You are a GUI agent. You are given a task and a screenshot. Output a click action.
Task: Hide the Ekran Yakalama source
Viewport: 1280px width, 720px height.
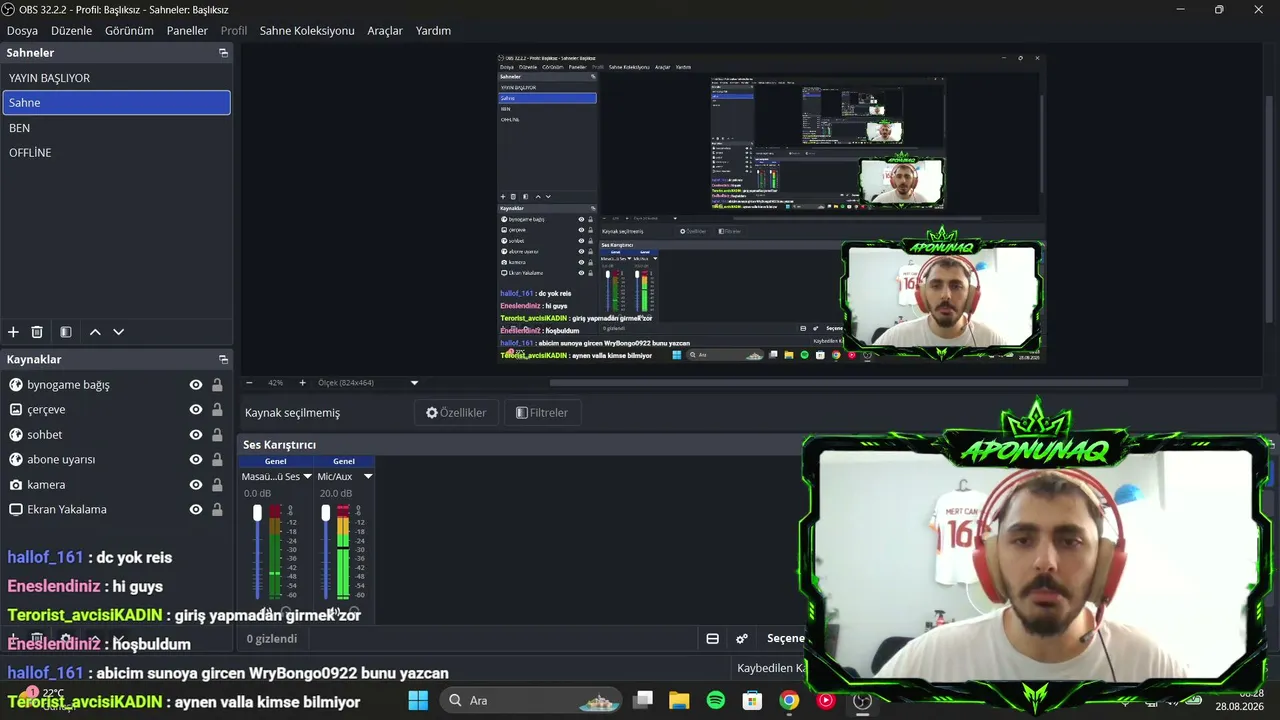coord(196,510)
